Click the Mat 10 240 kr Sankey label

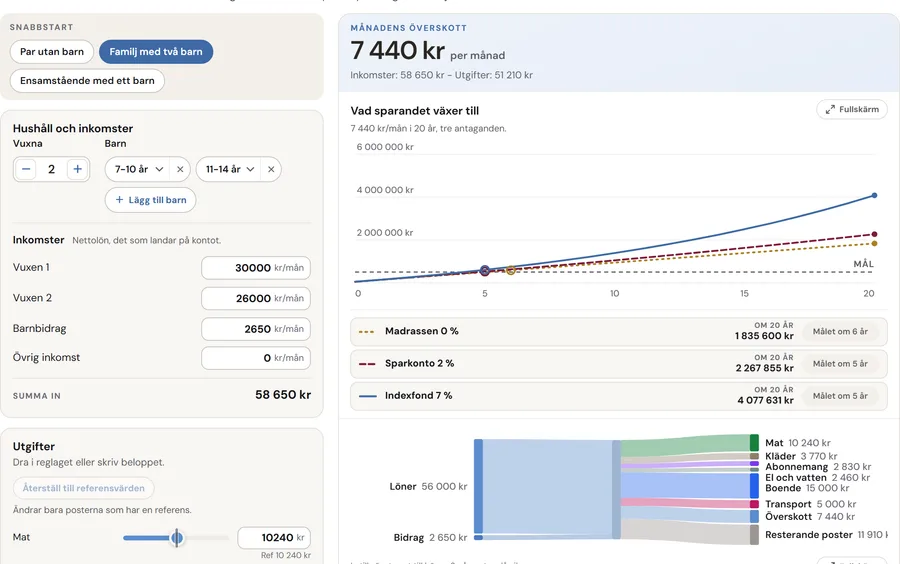pos(798,443)
